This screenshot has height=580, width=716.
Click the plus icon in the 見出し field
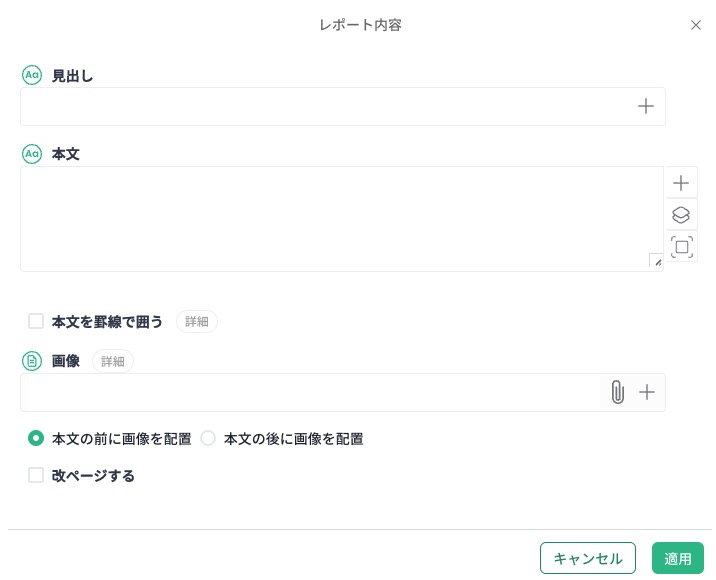(646, 107)
